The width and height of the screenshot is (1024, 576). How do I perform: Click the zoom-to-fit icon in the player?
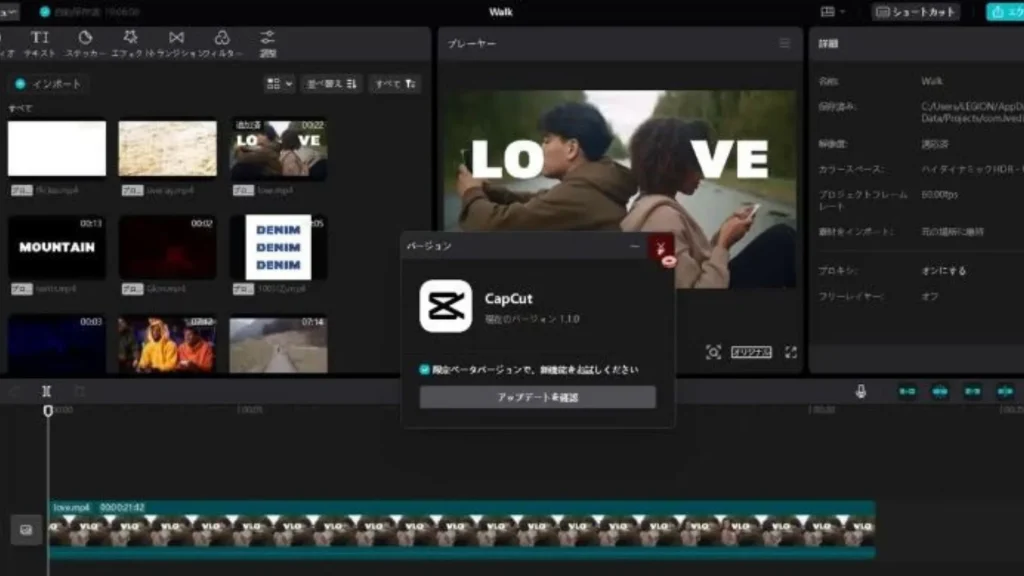714,352
